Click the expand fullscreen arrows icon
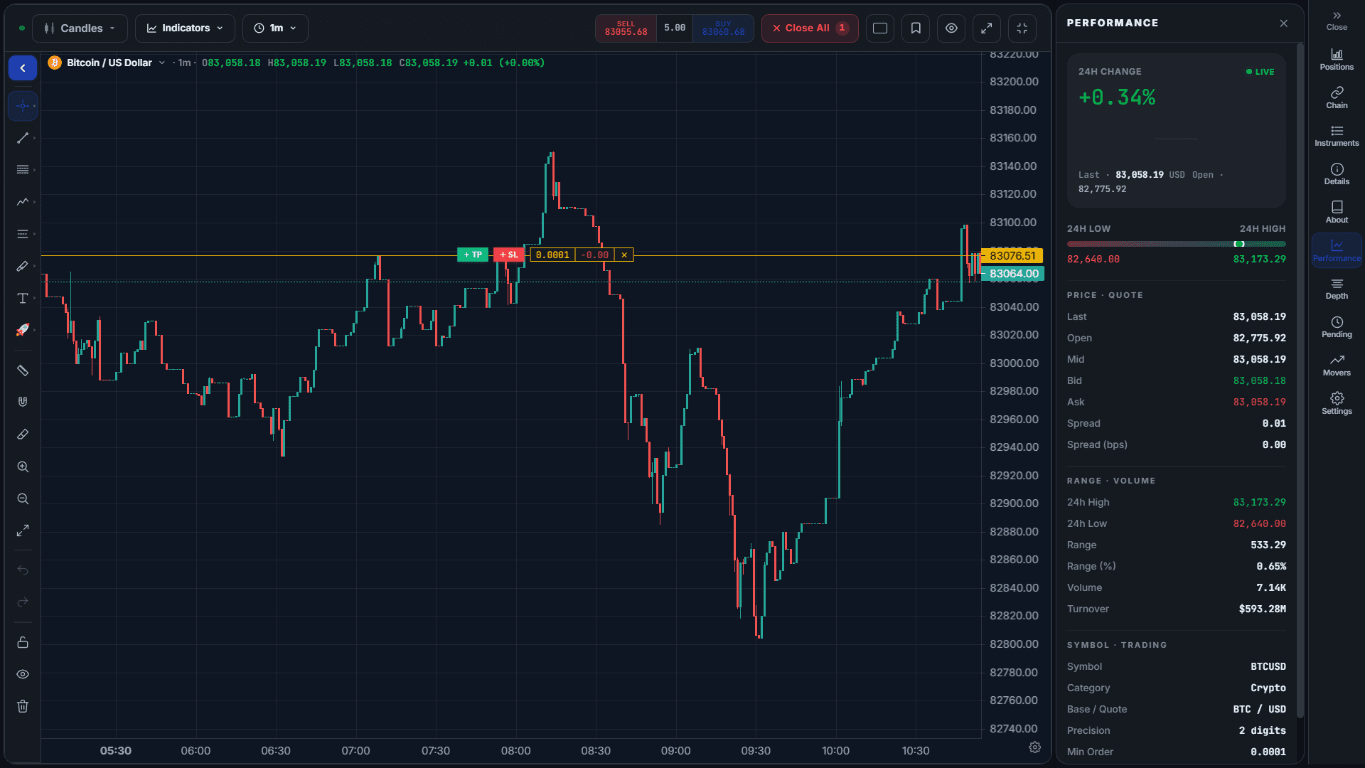The image size is (1365, 768). coord(986,28)
